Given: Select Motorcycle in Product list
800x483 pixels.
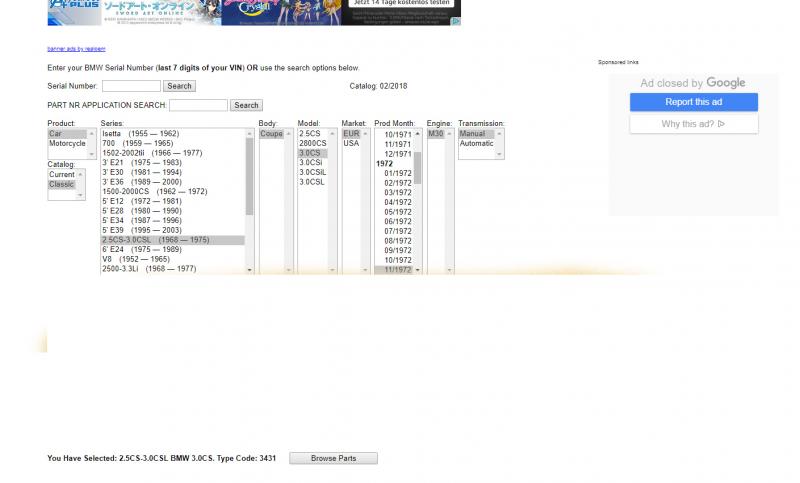Looking at the screenshot, I should click(x=67, y=144).
